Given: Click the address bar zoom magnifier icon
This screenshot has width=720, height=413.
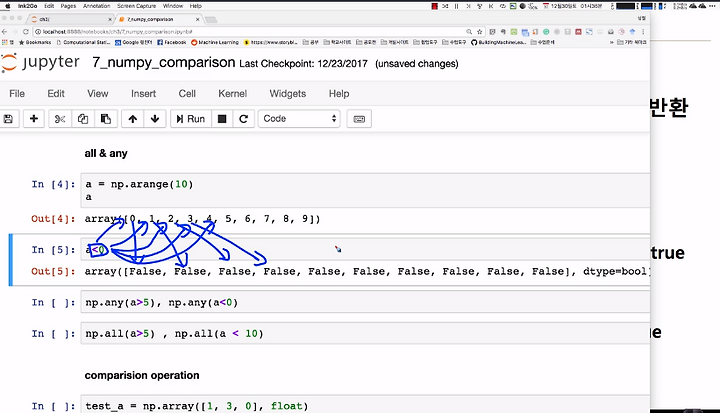Looking at the screenshot, I should 469,32.
